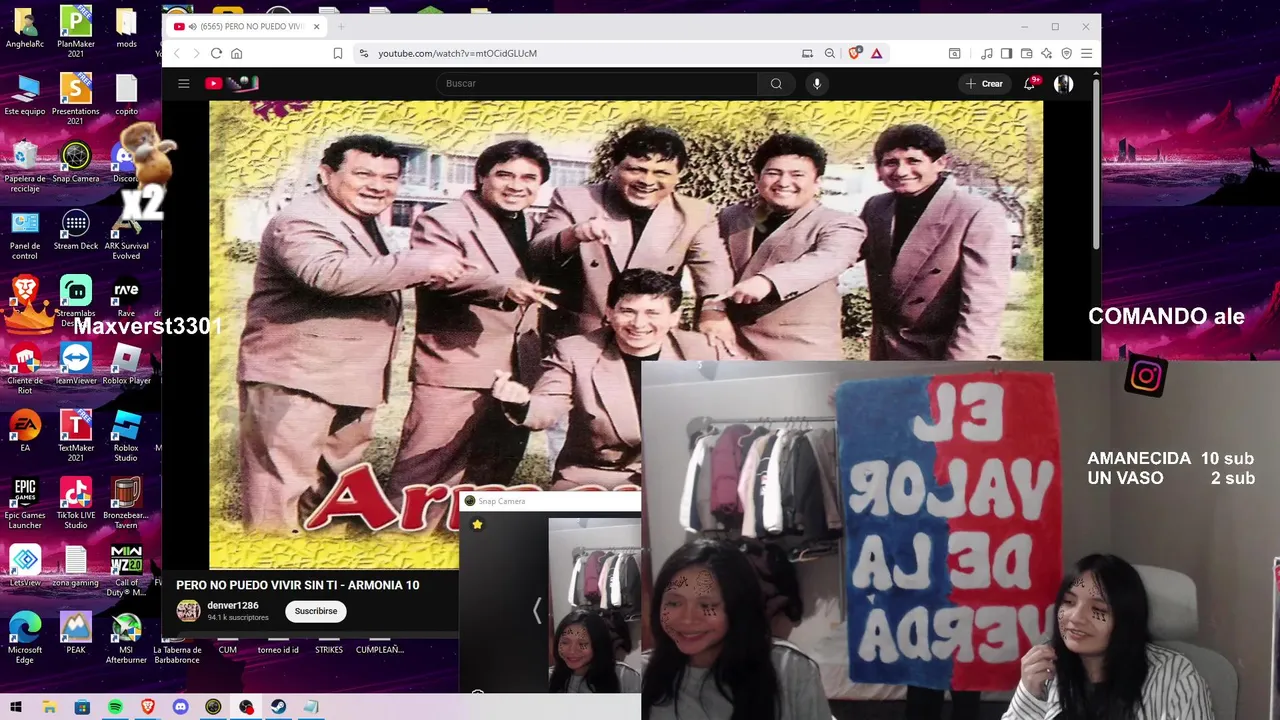Open the Crear (create) button
Image resolution: width=1280 pixels, height=720 pixels.
(x=984, y=84)
